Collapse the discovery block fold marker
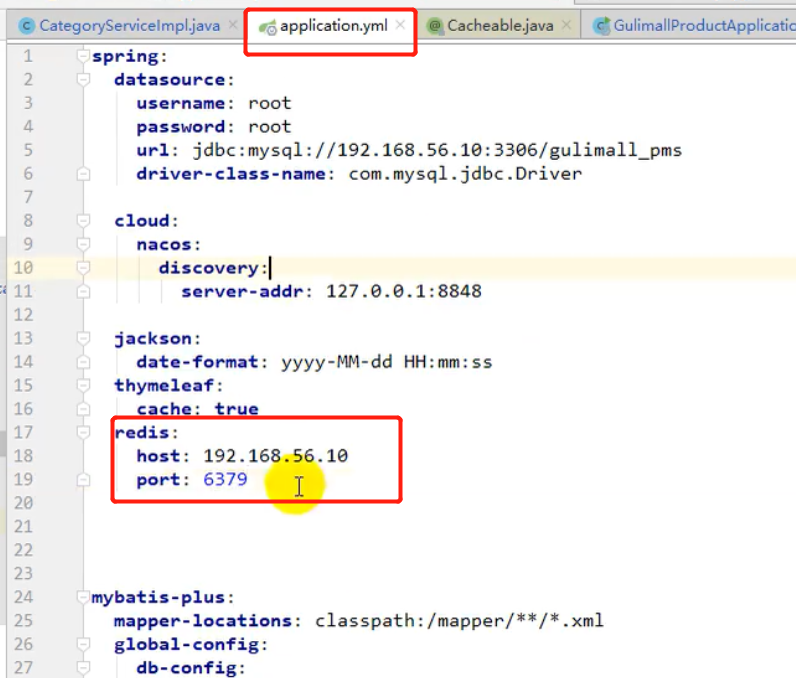Image resolution: width=796 pixels, height=678 pixels. [83, 267]
